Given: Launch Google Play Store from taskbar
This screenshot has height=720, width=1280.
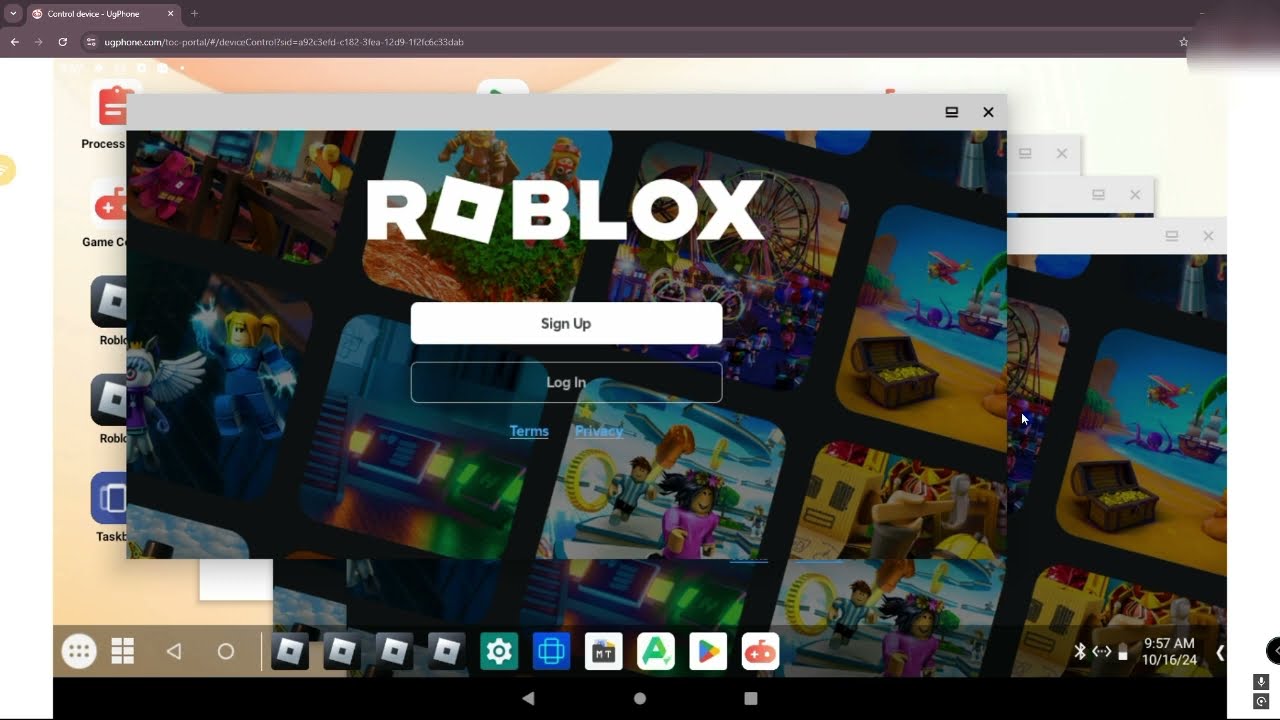Looking at the screenshot, I should (x=708, y=652).
